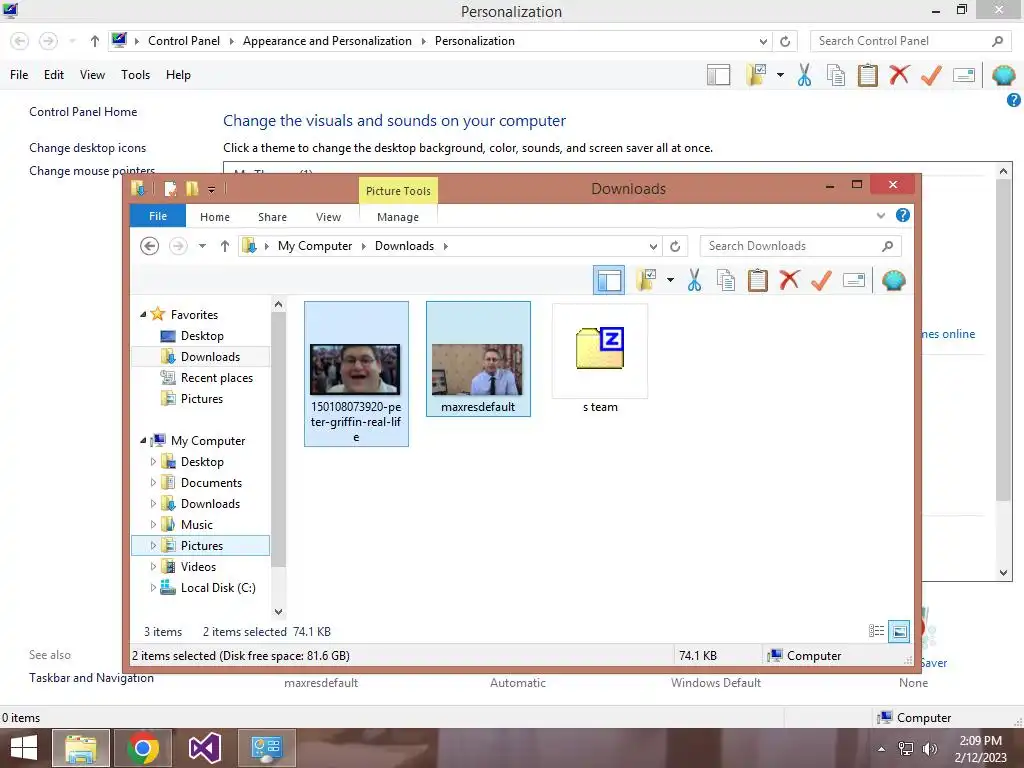This screenshot has height=768, width=1024.
Task: Click the red X Delete icon in Downloads toolbar
Action: (x=790, y=280)
